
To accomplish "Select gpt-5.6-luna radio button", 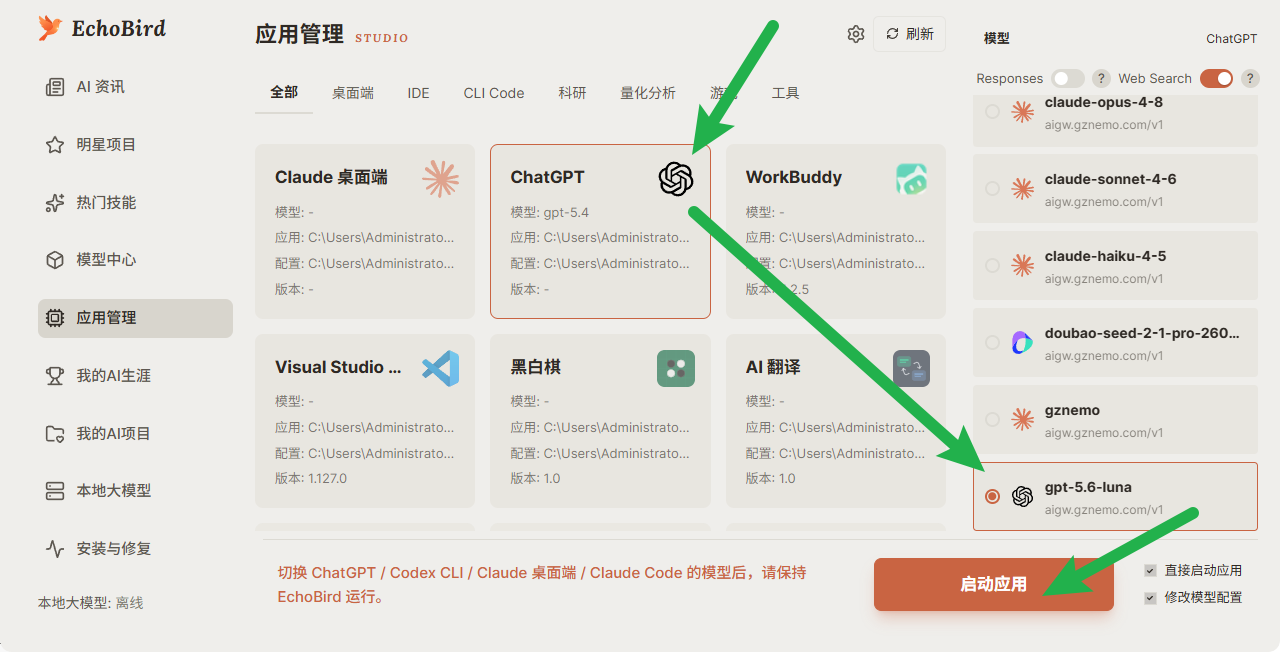I will [x=992, y=496].
